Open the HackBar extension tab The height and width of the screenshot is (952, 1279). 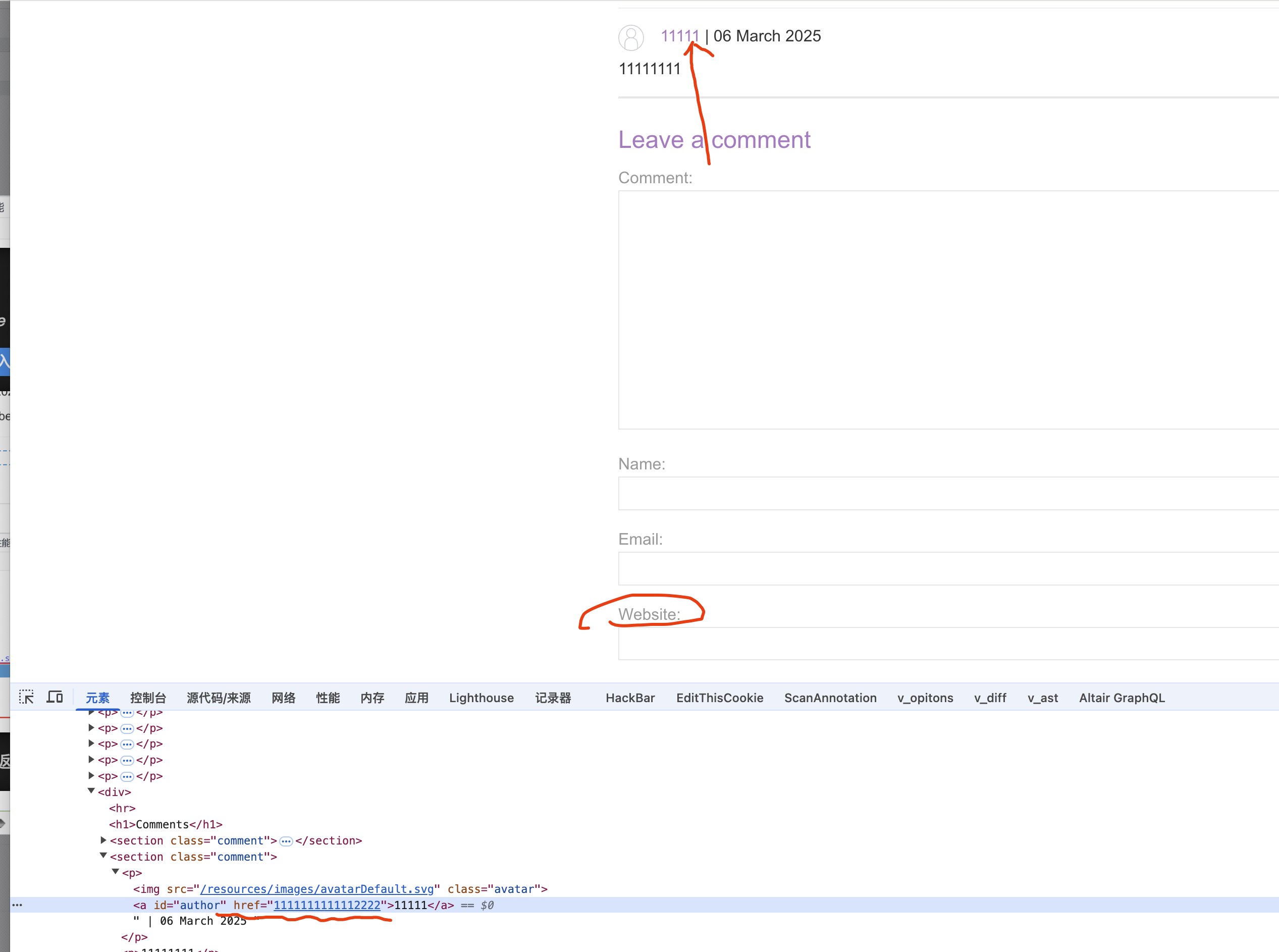click(x=630, y=698)
